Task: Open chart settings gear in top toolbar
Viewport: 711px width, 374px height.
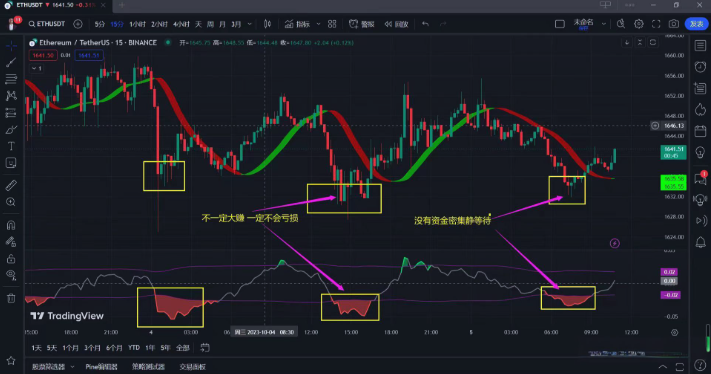Action: click(638, 24)
